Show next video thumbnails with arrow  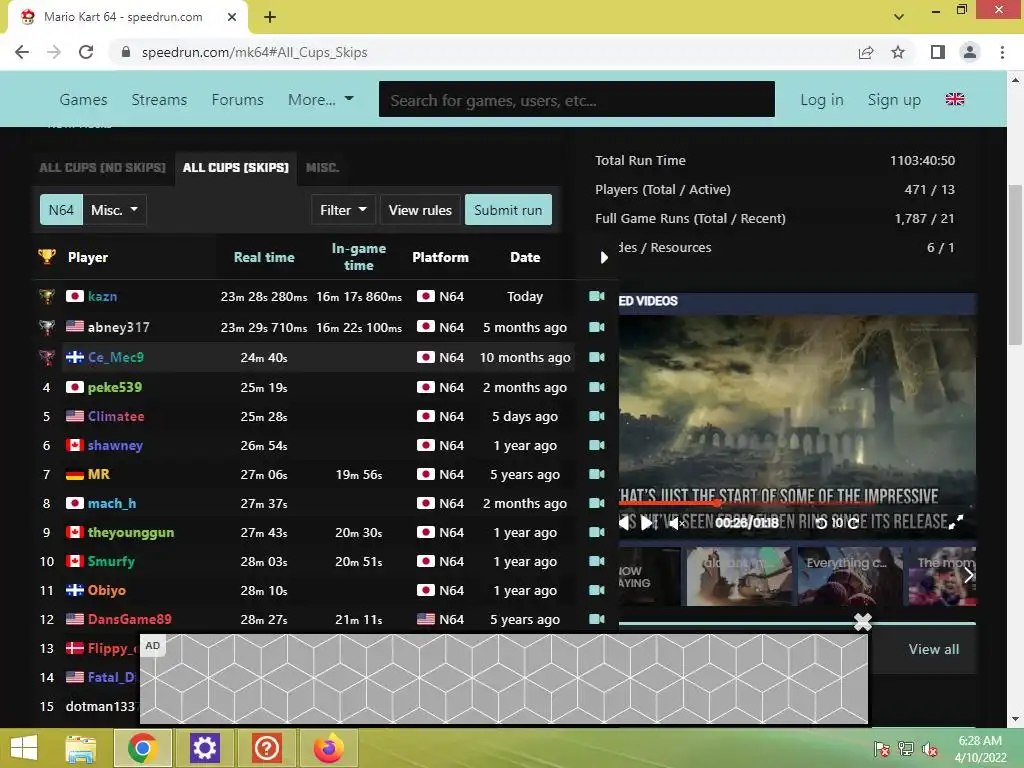coord(968,575)
